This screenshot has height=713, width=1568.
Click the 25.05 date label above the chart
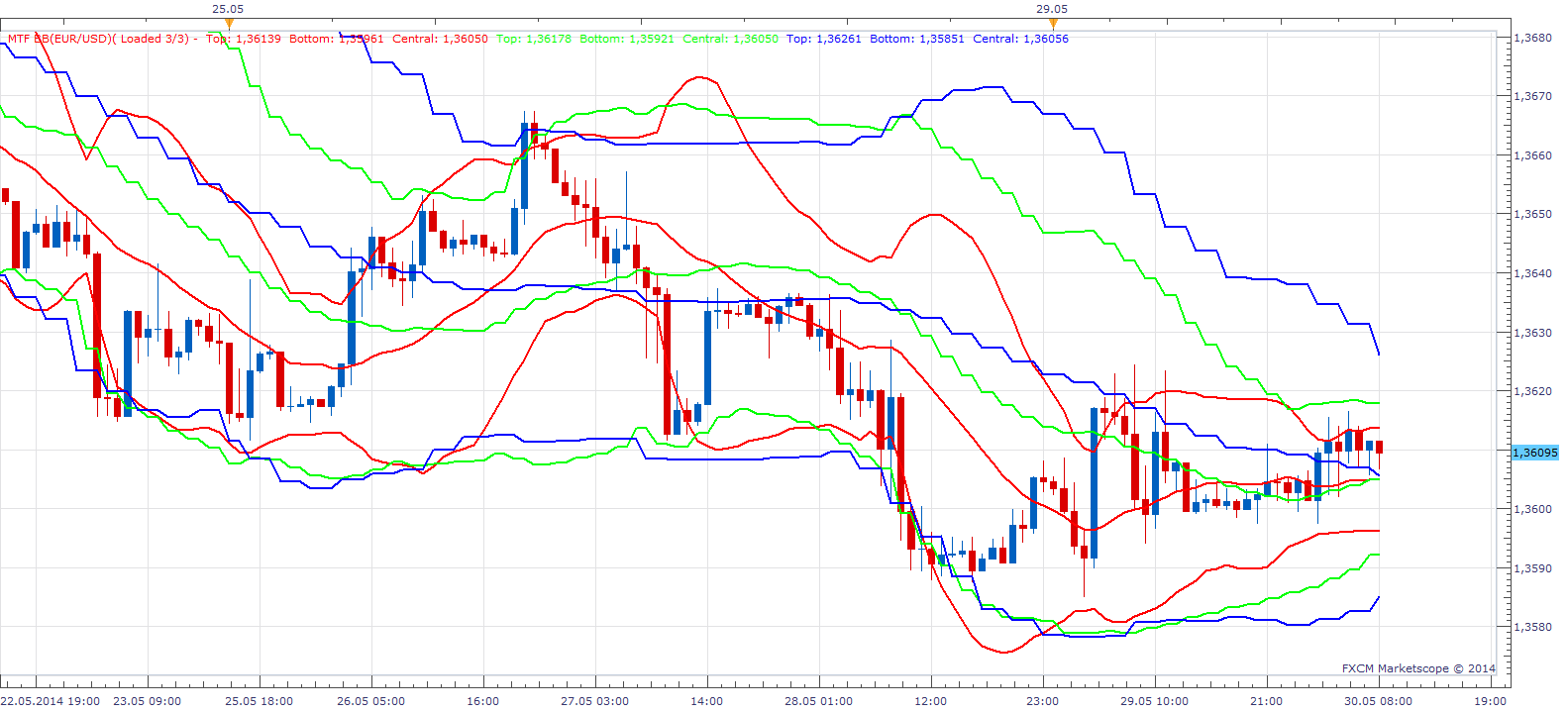click(x=229, y=9)
